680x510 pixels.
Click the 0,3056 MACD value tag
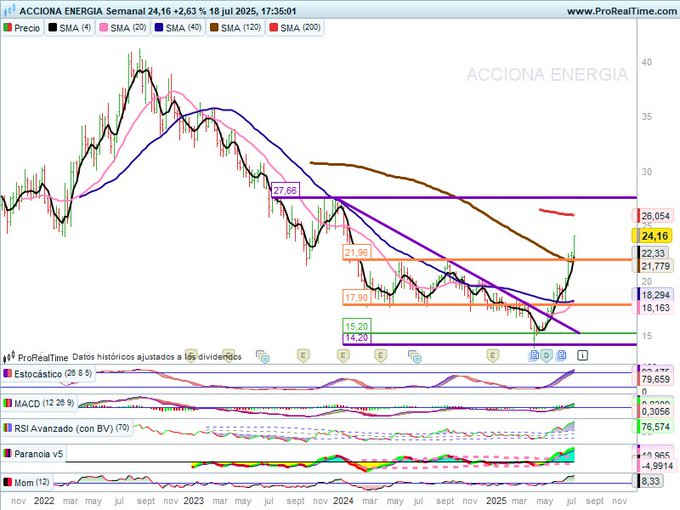click(x=655, y=411)
